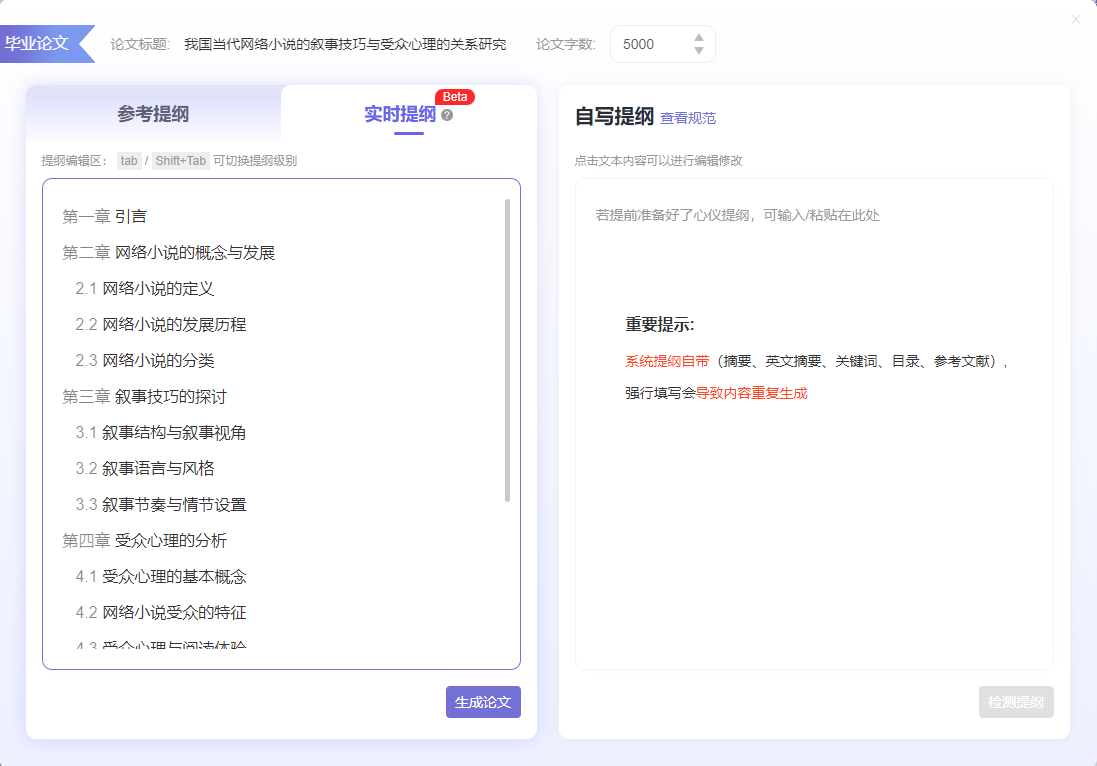
Task: Switch to the 参考提纲 tab
Action: (153, 114)
